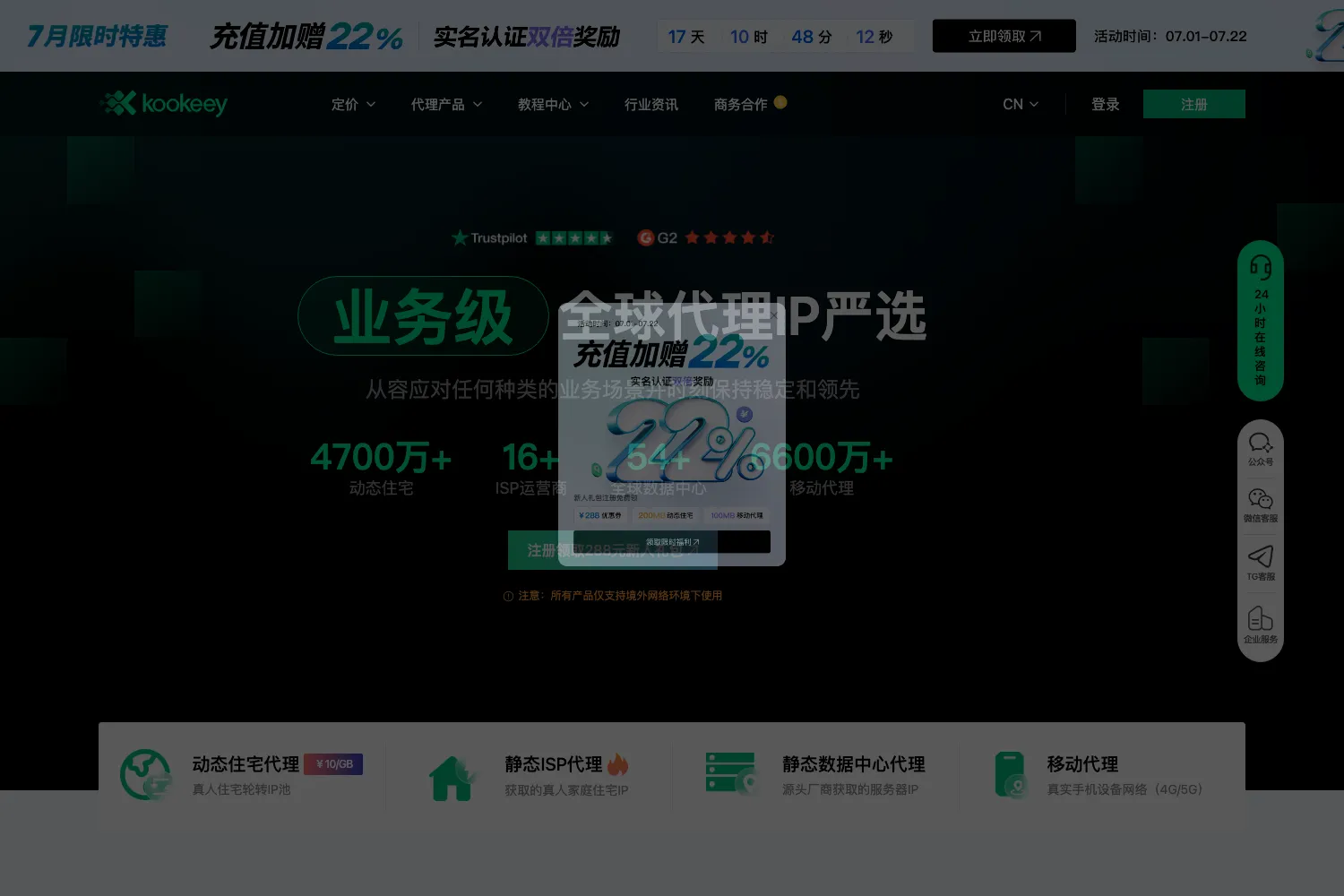Click the 立即领取 banner button
1344x896 pixels.
pos(1004,36)
